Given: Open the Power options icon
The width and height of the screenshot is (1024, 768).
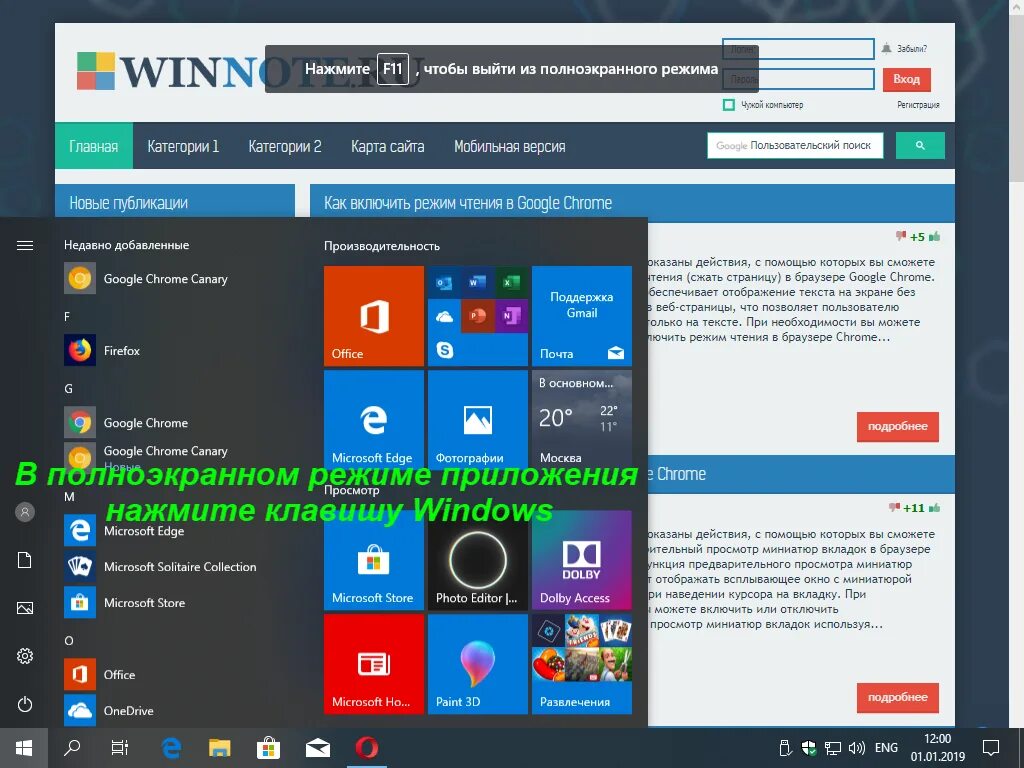Looking at the screenshot, I should coord(25,704).
